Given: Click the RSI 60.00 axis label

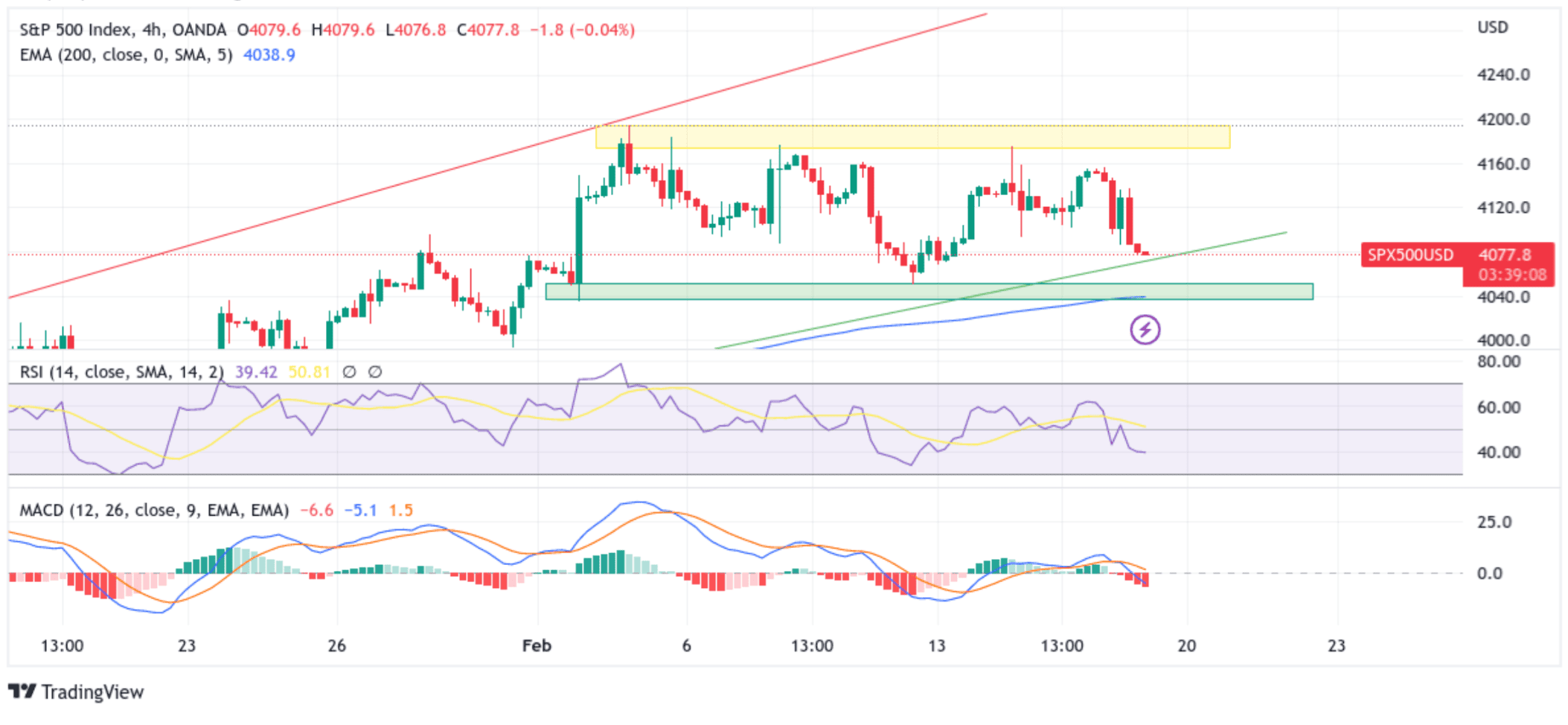Looking at the screenshot, I should [1499, 407].
